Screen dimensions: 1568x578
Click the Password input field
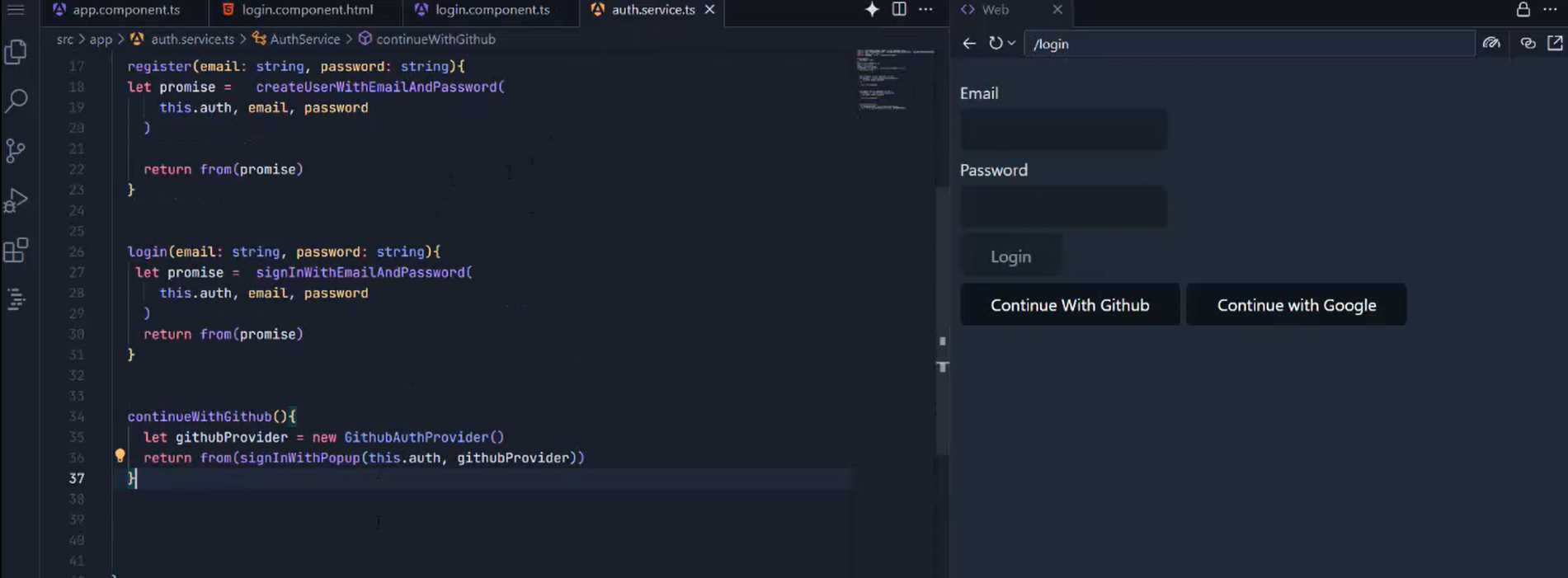pyautogui.click(x=1063, y=206)
